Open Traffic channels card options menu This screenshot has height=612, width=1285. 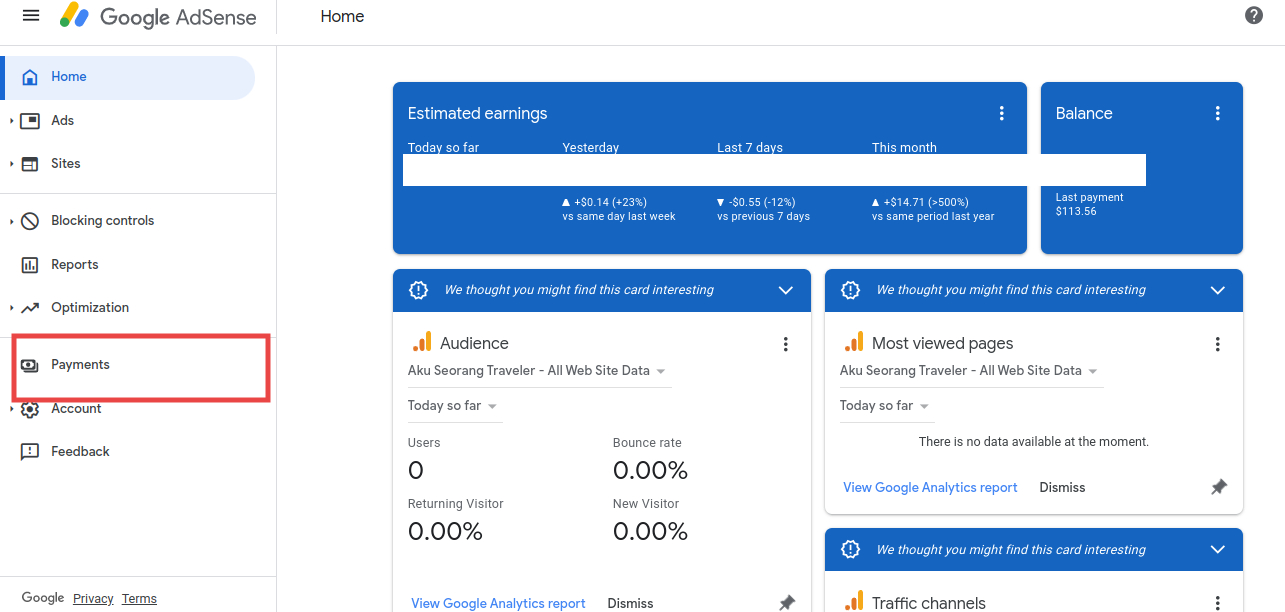(1218, 603)
